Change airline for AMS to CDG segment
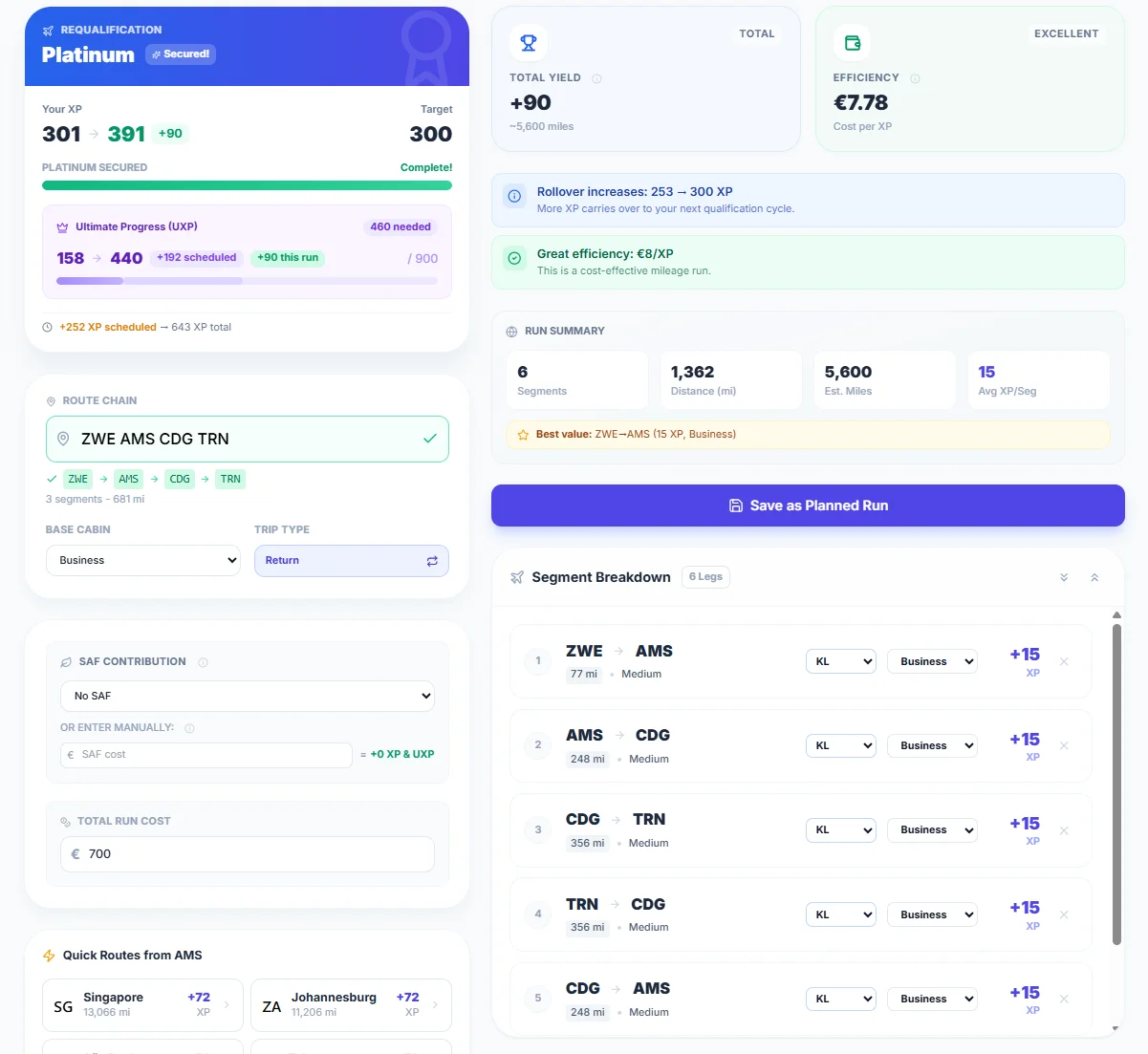1148x1054 pixels. 841,745
